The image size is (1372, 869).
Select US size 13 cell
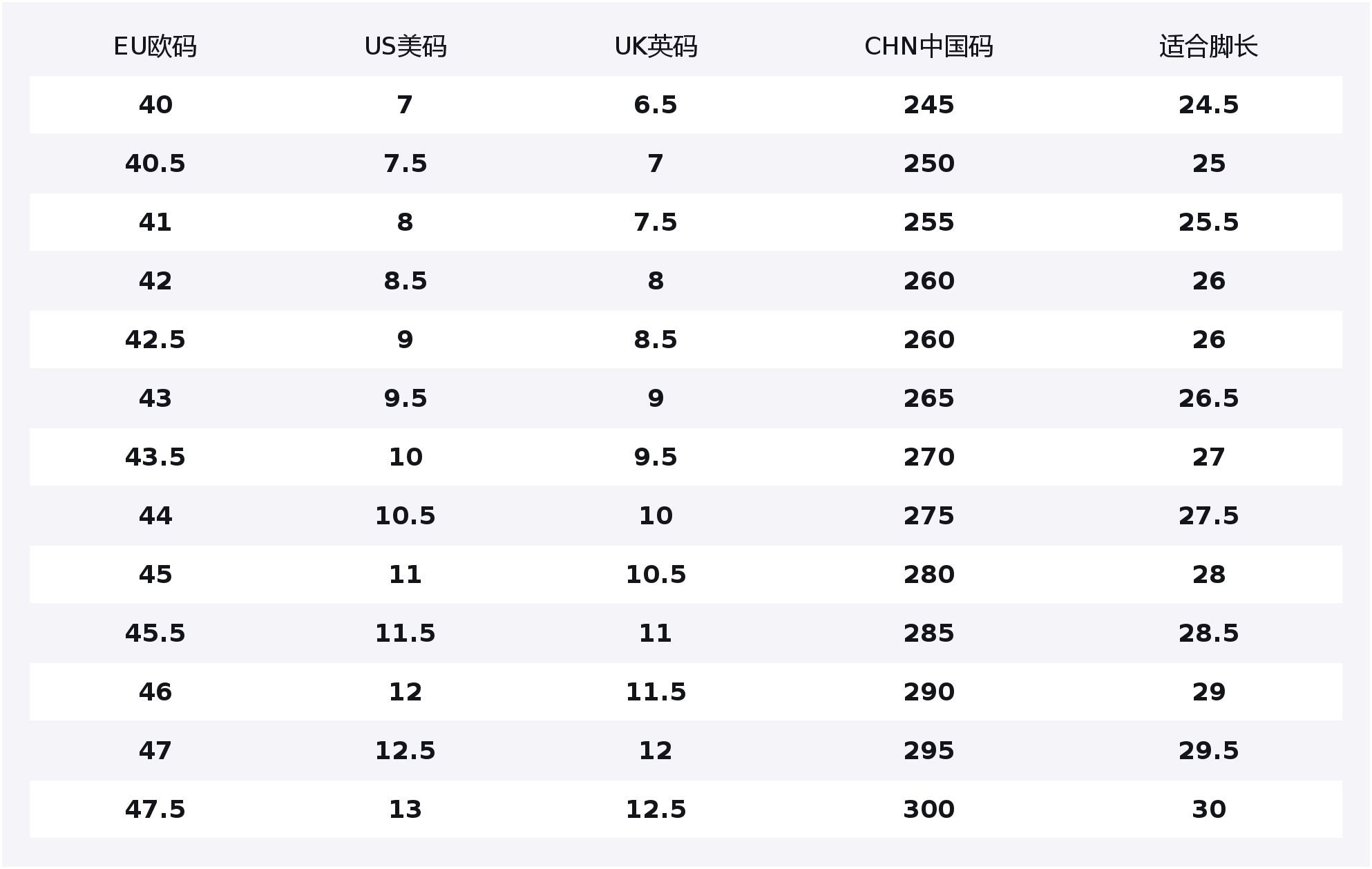[x=406, y=810]
